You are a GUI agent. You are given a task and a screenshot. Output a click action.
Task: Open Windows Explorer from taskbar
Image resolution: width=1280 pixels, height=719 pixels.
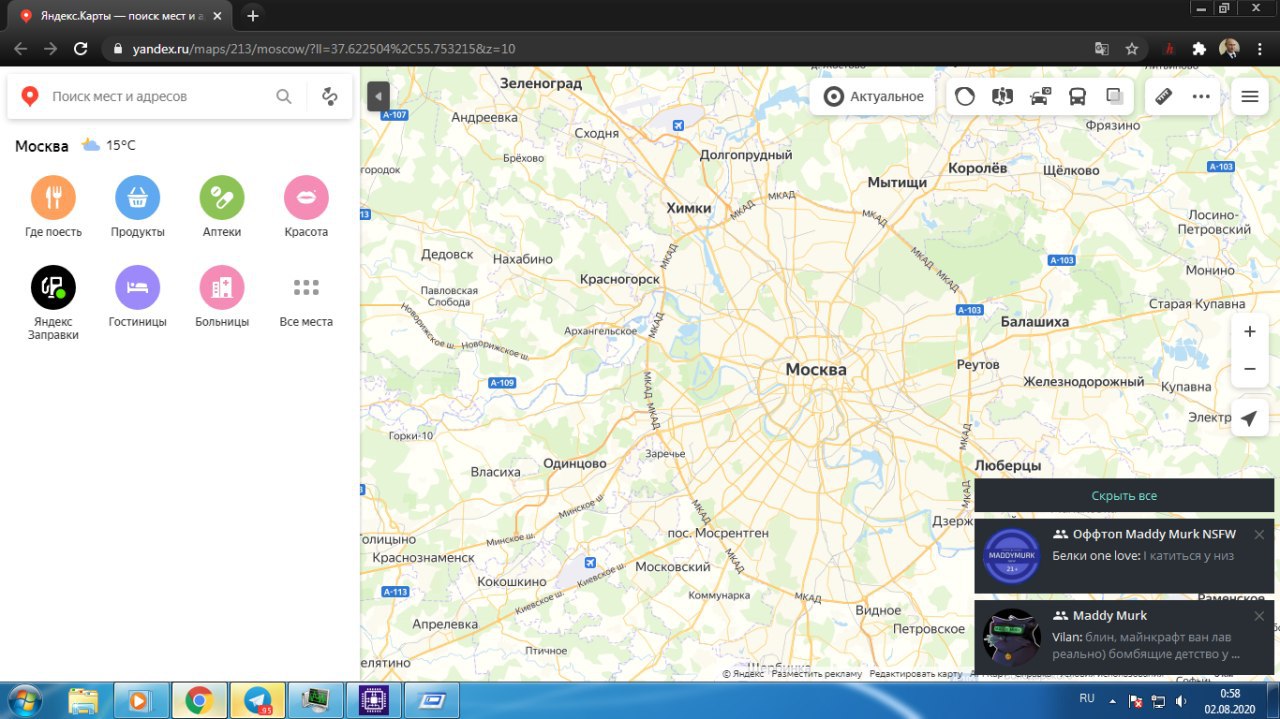84,700
